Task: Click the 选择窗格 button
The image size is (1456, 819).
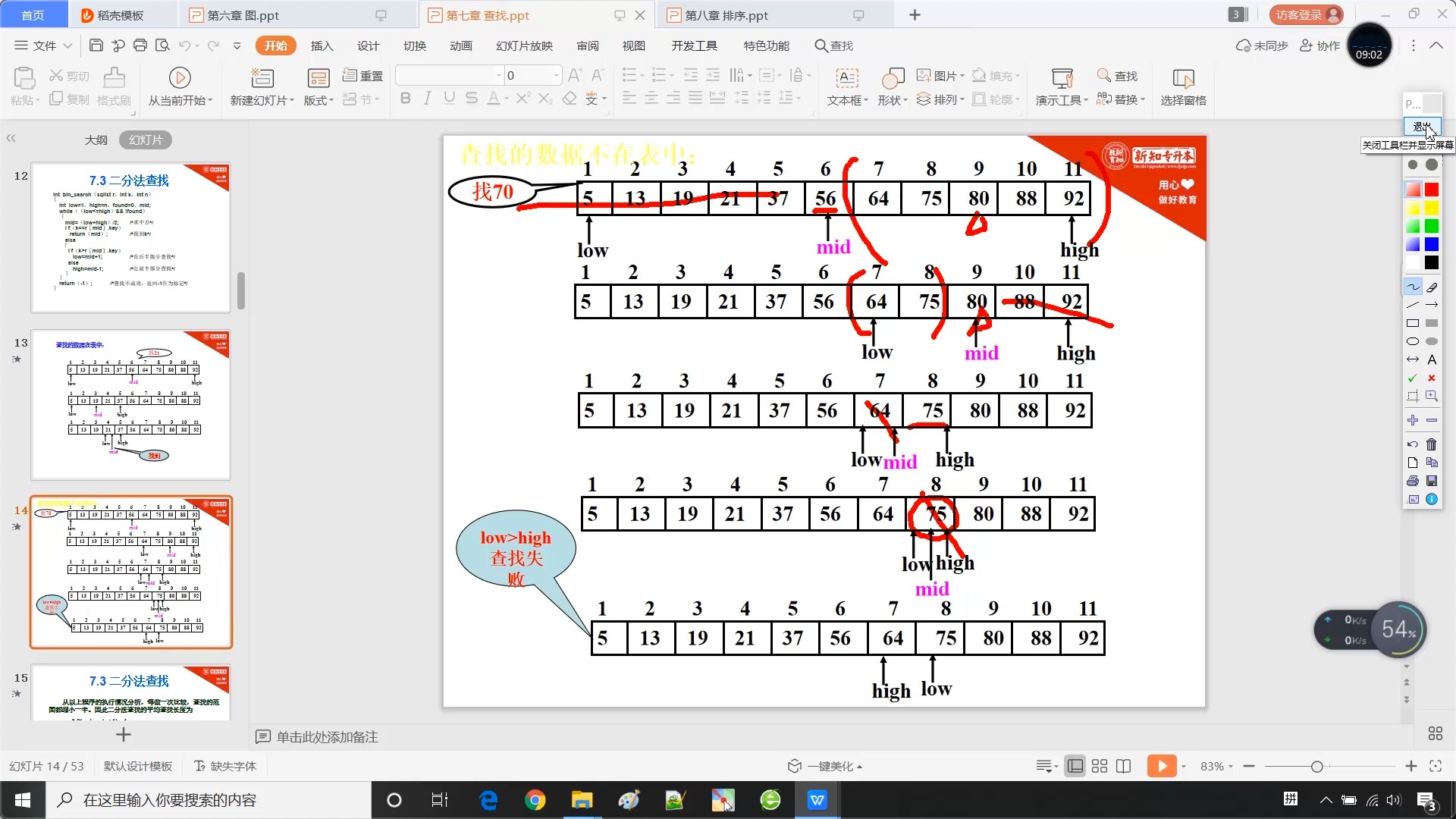Action: [x=1183, y=86]
